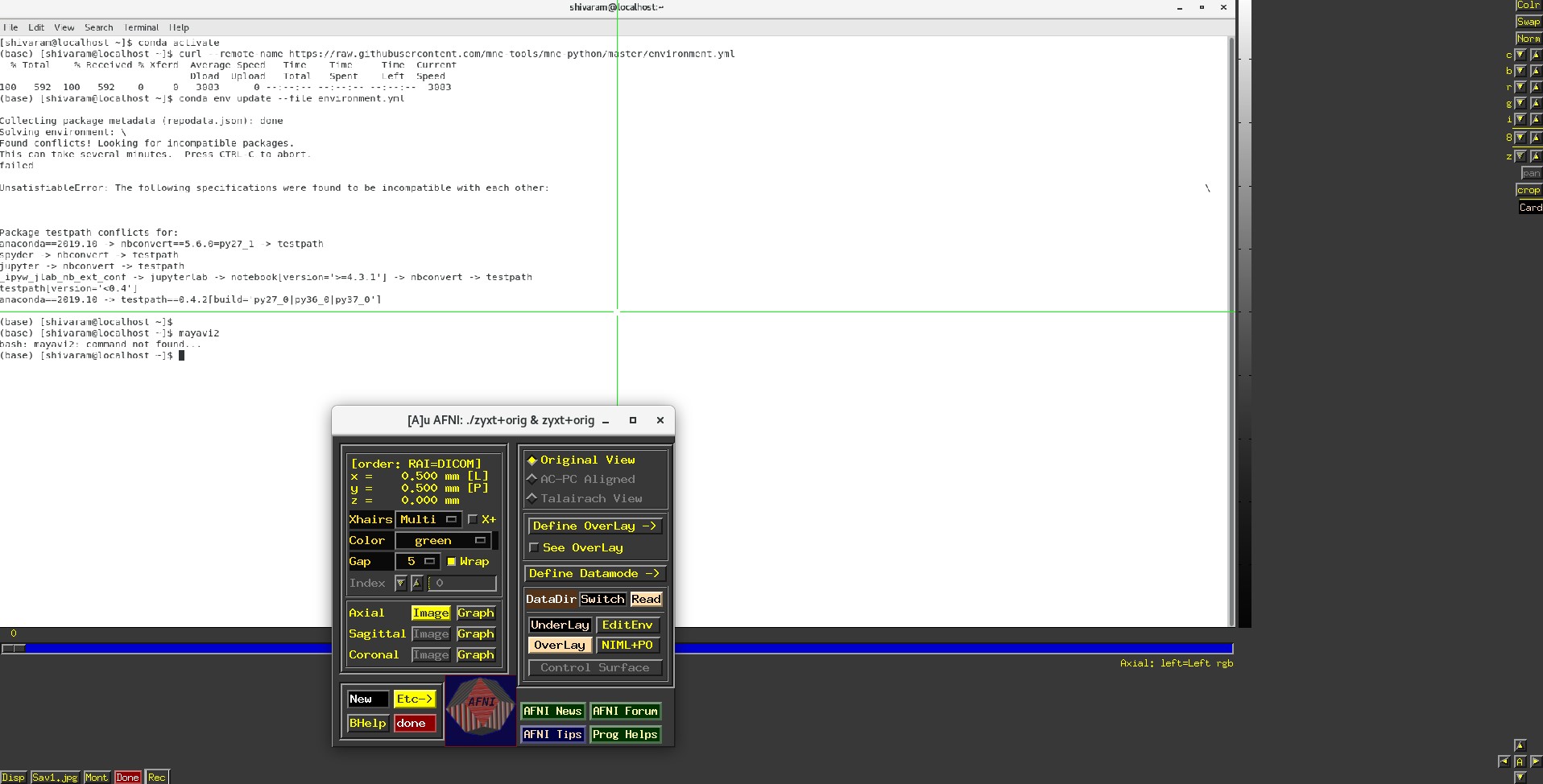Click the down arrow next to 'z' (zoom out)
1543x784 pixels.
1520,156
